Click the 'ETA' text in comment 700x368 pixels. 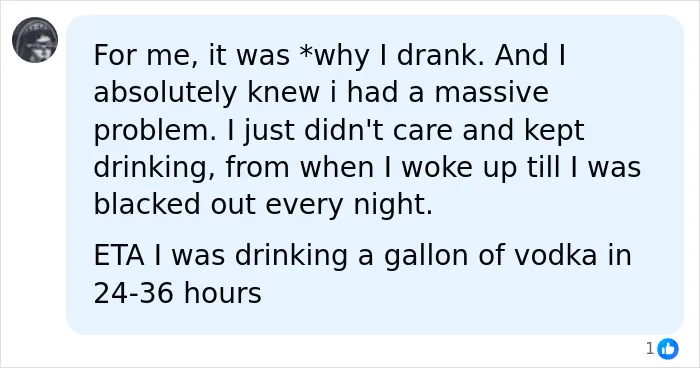pyautogui.click(x=119, y=255)
